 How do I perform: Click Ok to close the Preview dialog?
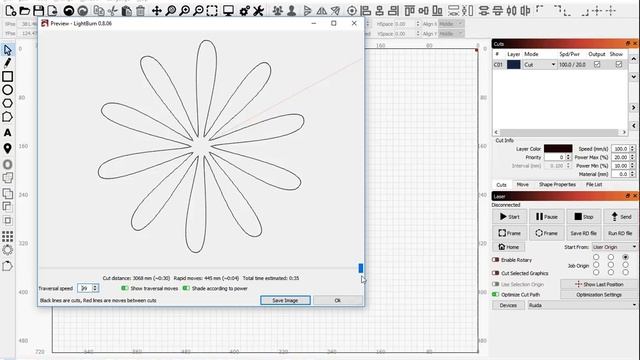pyautogui.click(x=338, y=300)
